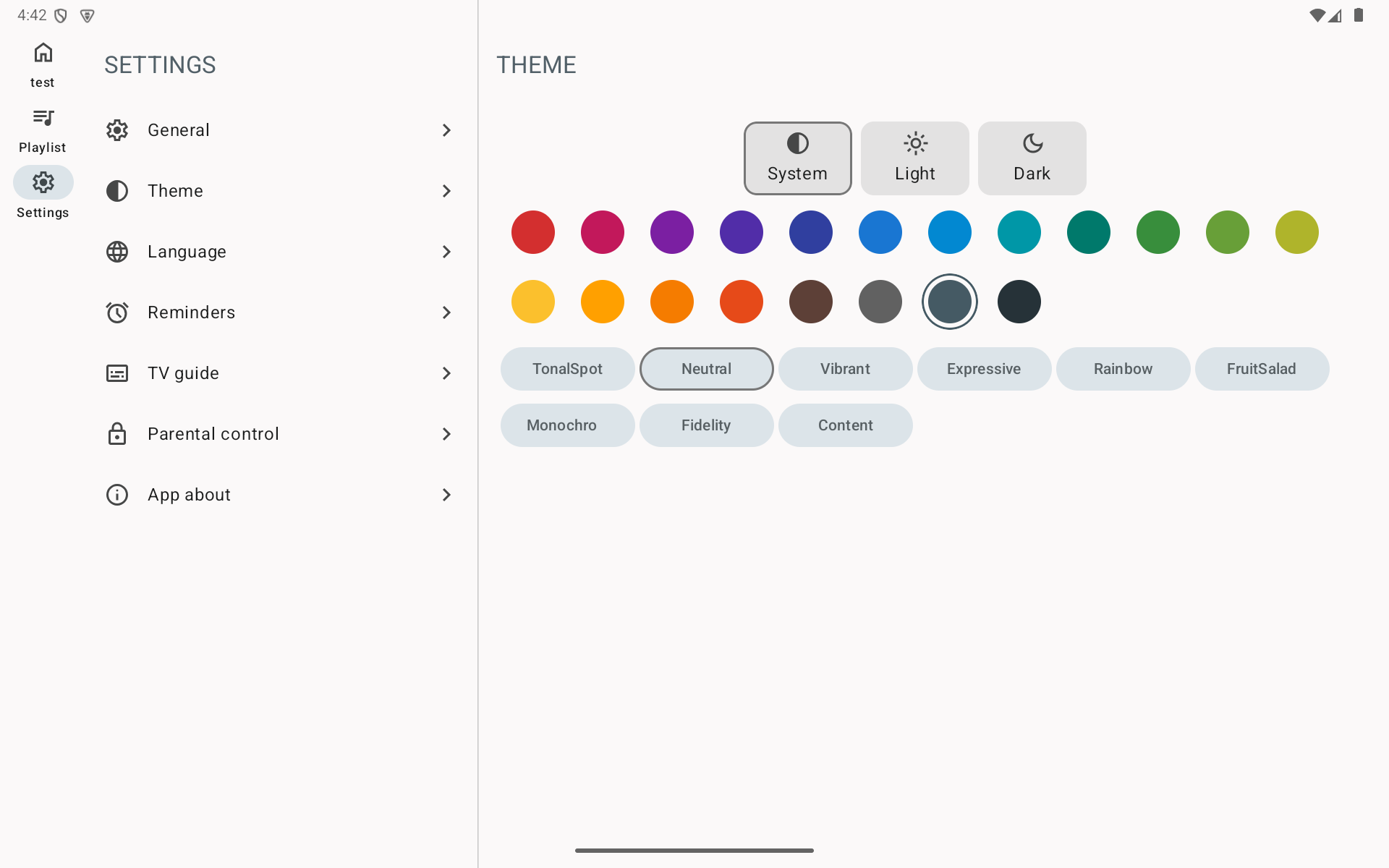The height and width of the screenshot is (868, 1389).
Task: Open the Theme settings entry
Action: click(x=175, y=191)
